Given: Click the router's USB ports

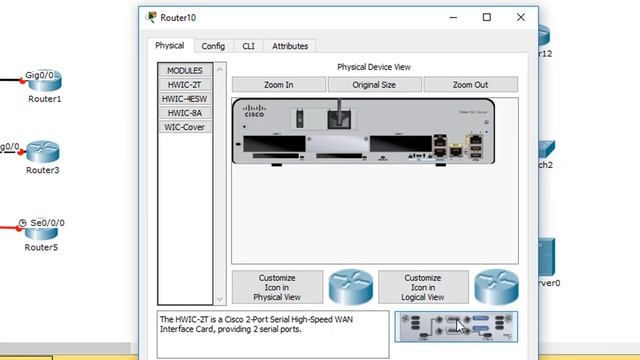Looking at the screenshot, I should point(476,151).
